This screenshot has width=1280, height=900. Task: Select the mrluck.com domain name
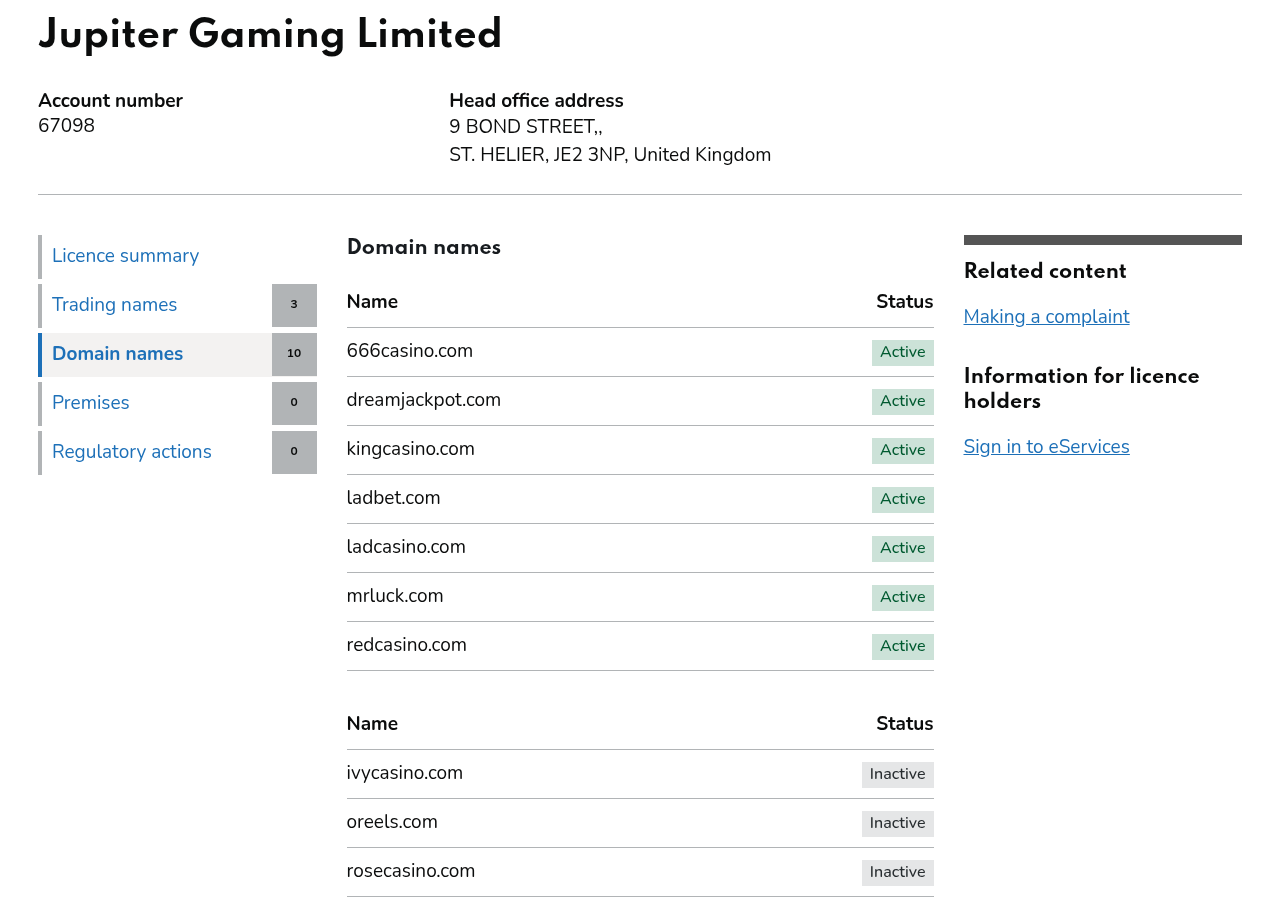click(395, 596)
